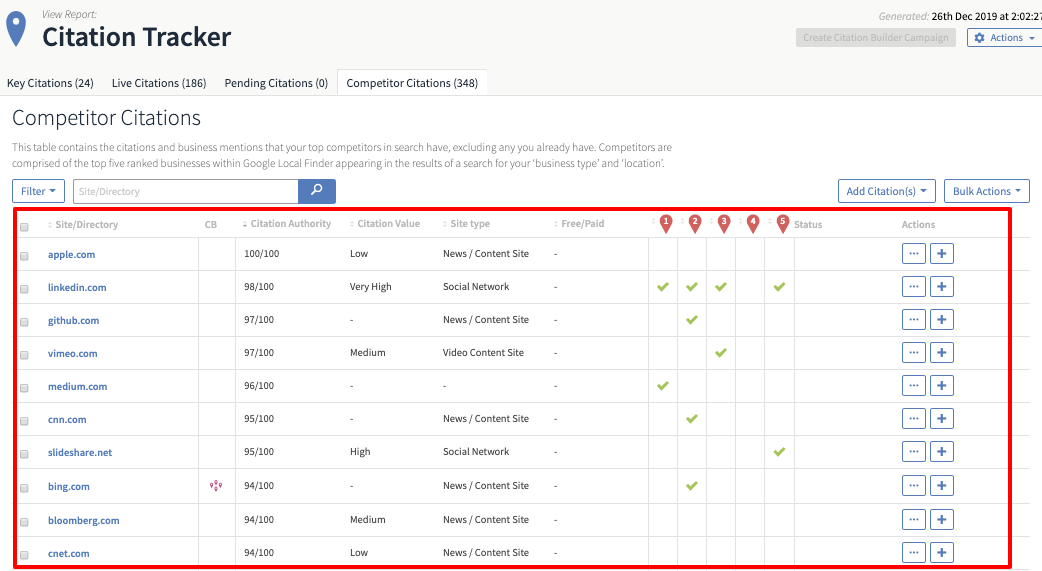The height and width of the screenshot is (571, 1042).
Task: Switch to Key Citations (24) tab
Action: pos(51,83)
